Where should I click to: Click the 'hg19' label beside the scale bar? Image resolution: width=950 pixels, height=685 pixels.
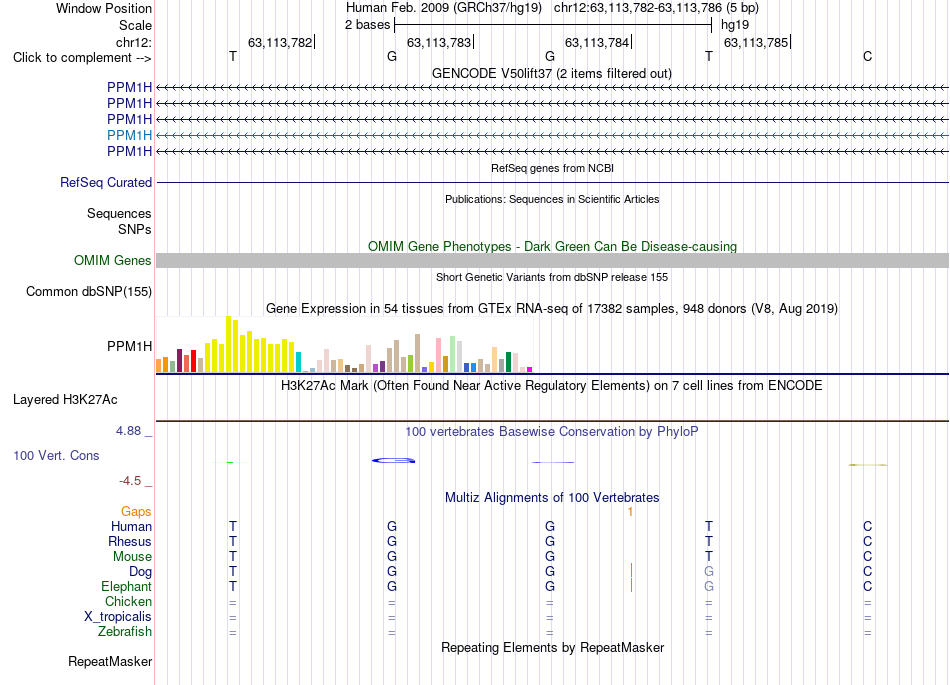(x=735, y=25)
